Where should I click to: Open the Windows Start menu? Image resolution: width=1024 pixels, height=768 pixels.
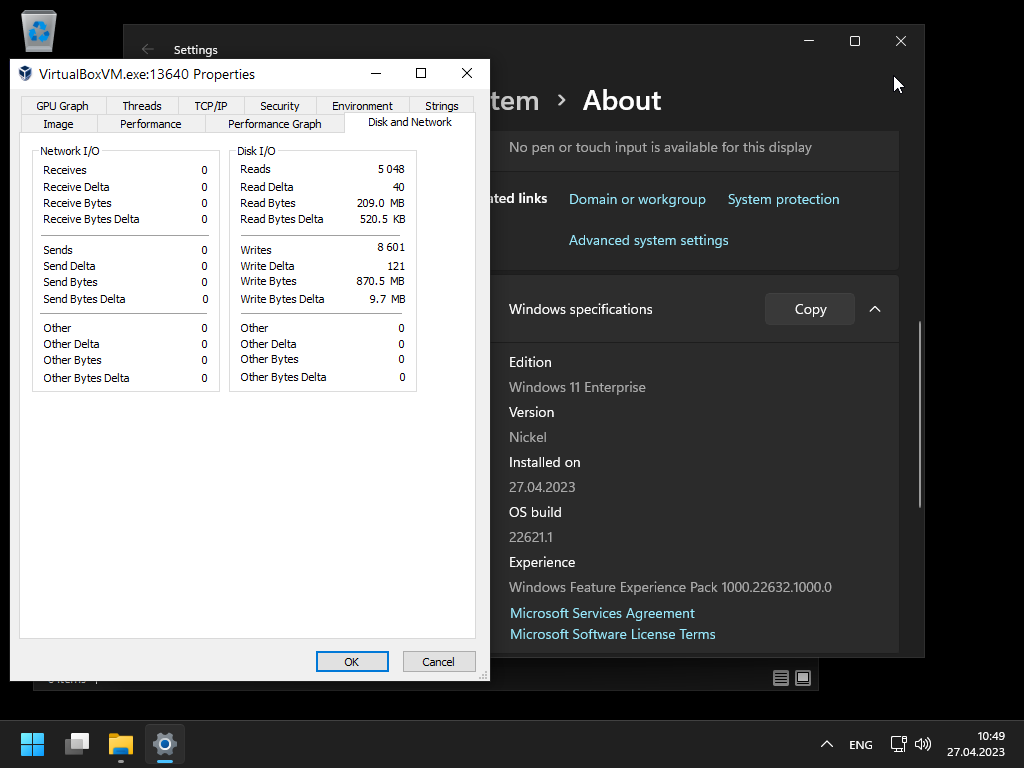click(x=32, y=744)
